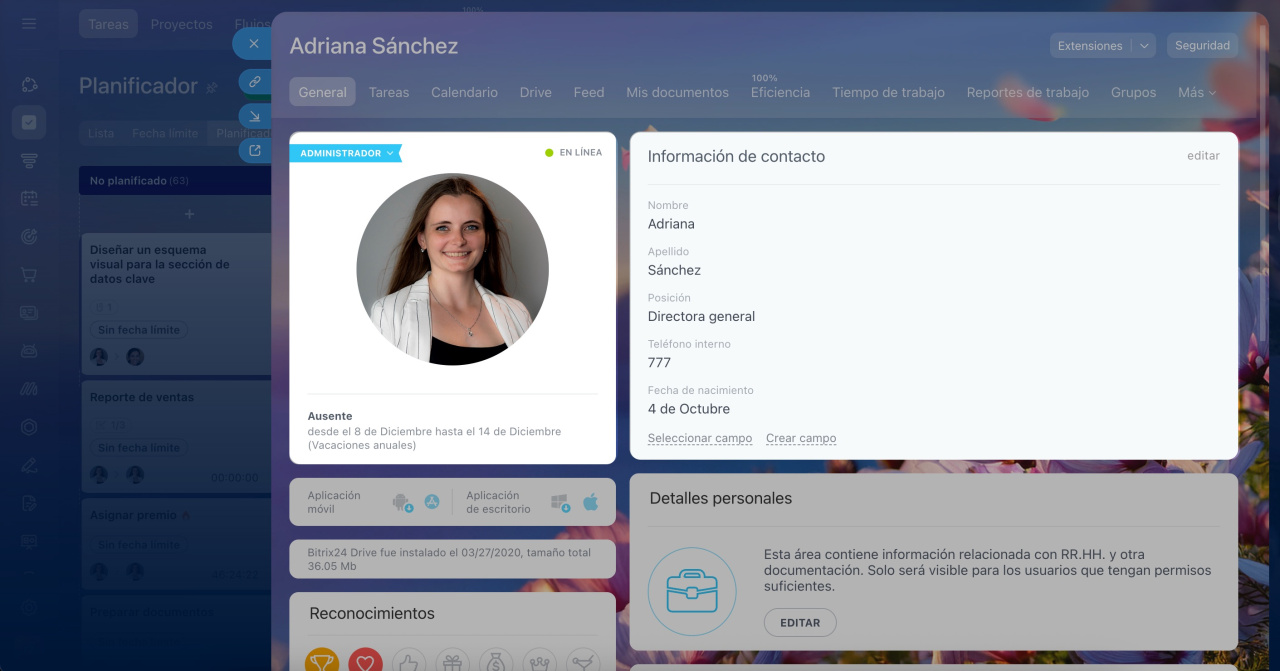The width and height of the screenshot is (1280, 671).
Task: Close the profile slider with the X icon
Action: [254, 44]
